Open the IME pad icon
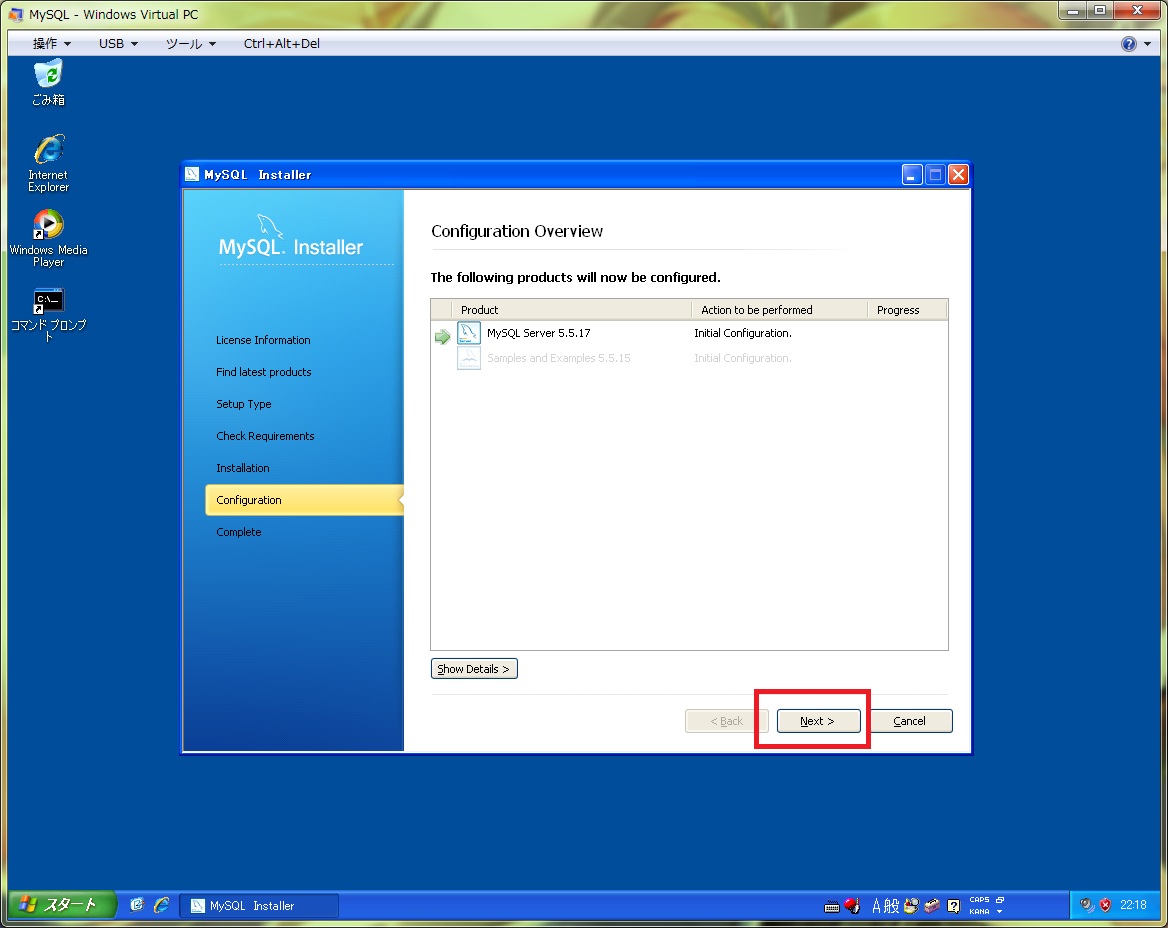Screen dimensions: 1168x928 coord(911,906)
